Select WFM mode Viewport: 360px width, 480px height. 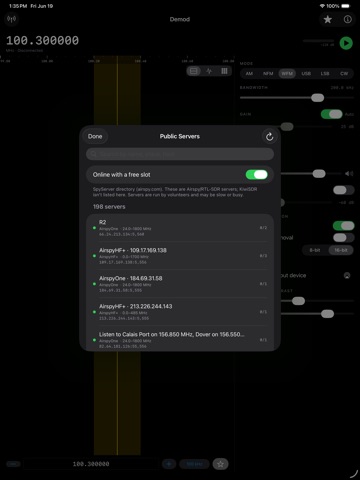[287, 73]
